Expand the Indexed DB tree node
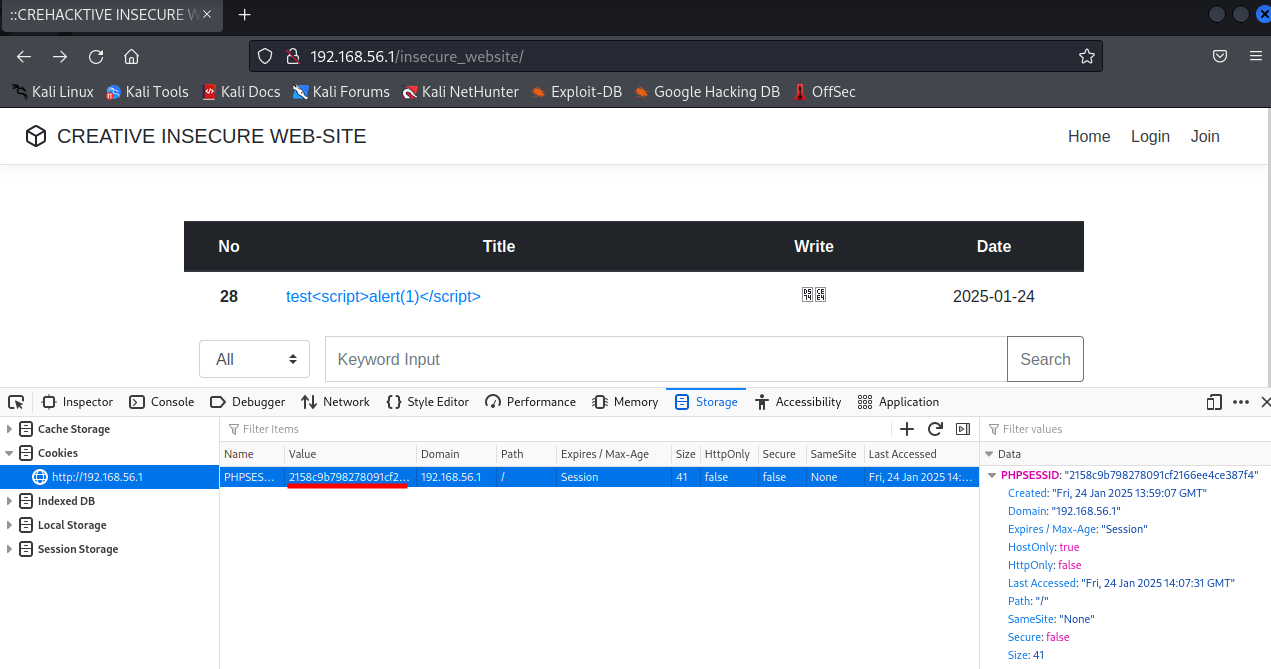This screenshot has width=1271, height=669. tap(10, 501)
